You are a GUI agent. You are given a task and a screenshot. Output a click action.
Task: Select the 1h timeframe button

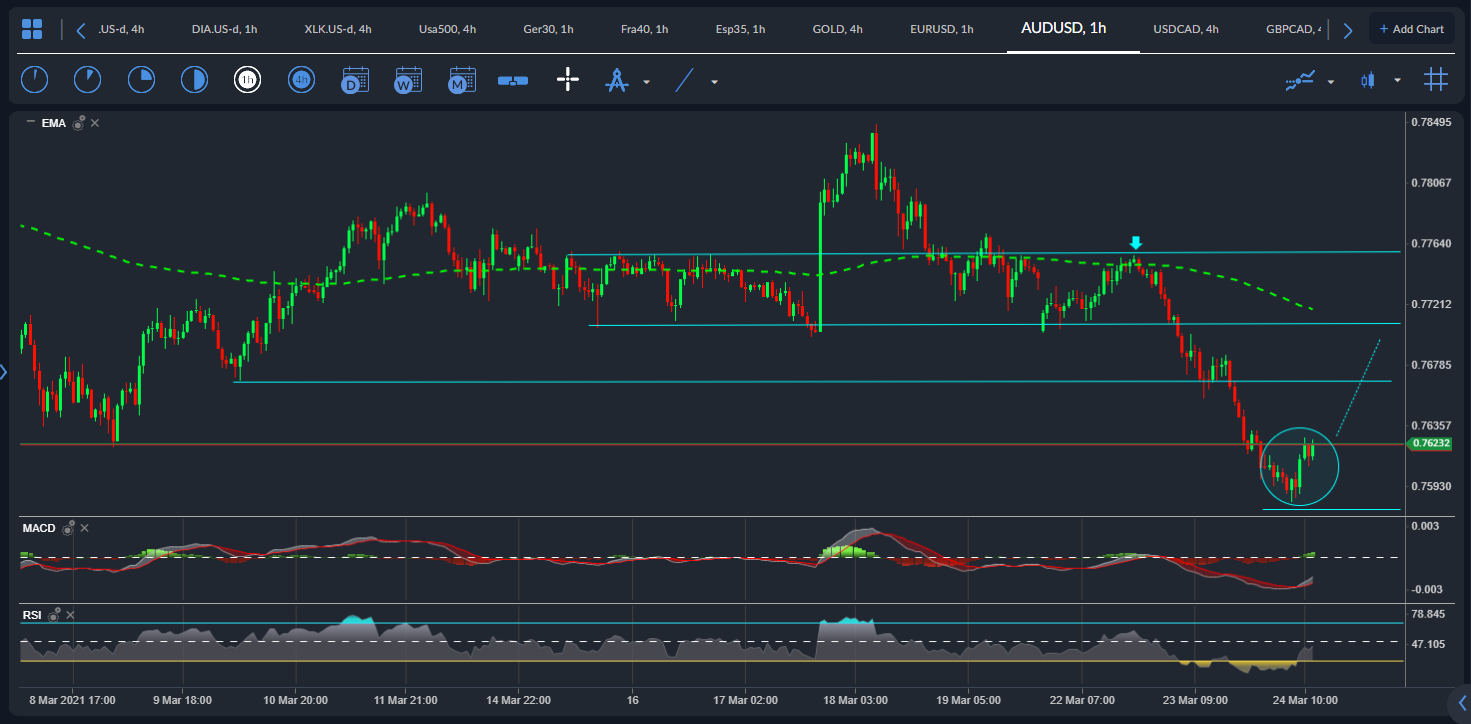247,80
